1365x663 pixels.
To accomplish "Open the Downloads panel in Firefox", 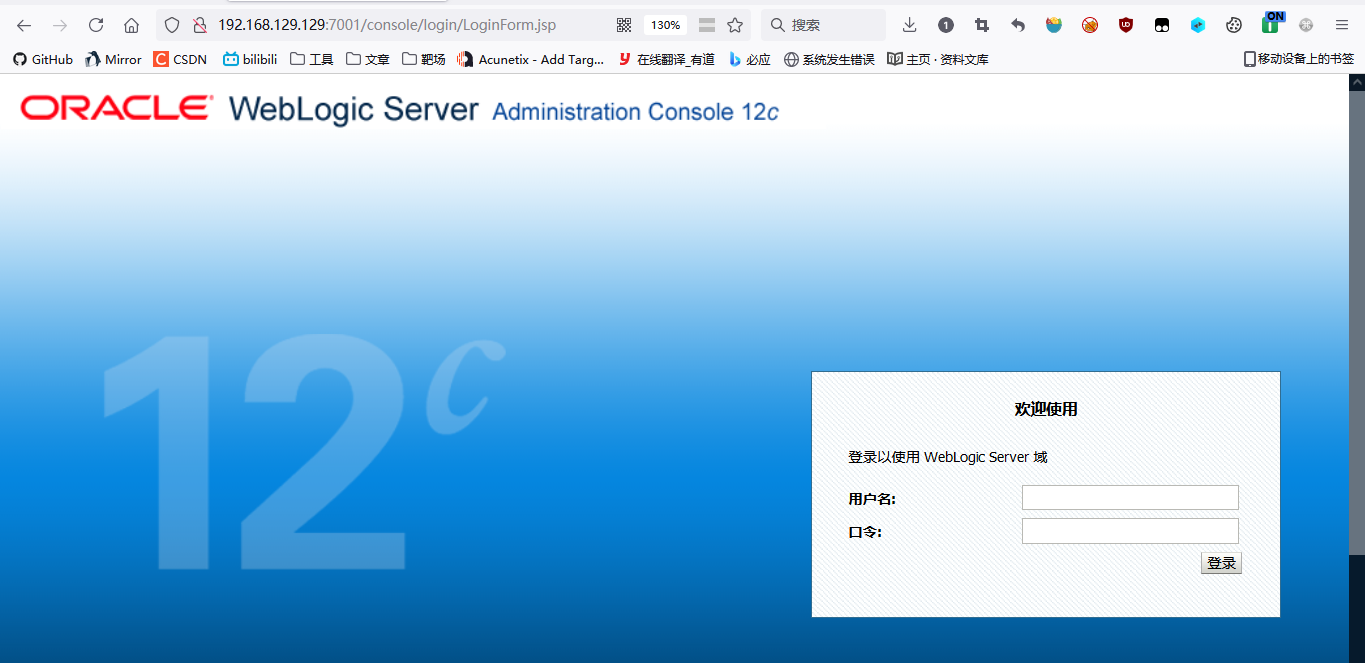I will (x=909, y=25).
